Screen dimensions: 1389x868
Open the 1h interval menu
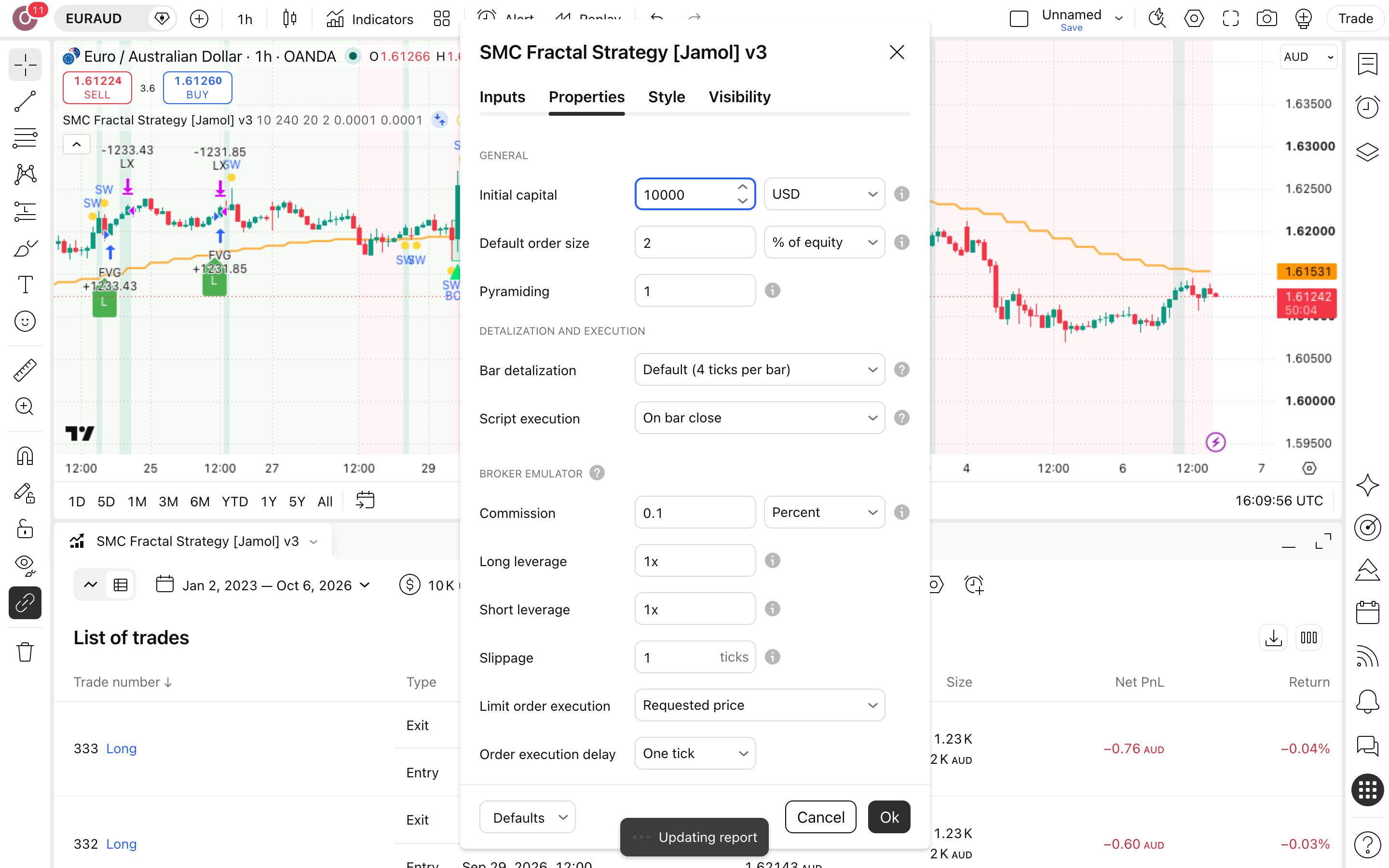(245, 19)
